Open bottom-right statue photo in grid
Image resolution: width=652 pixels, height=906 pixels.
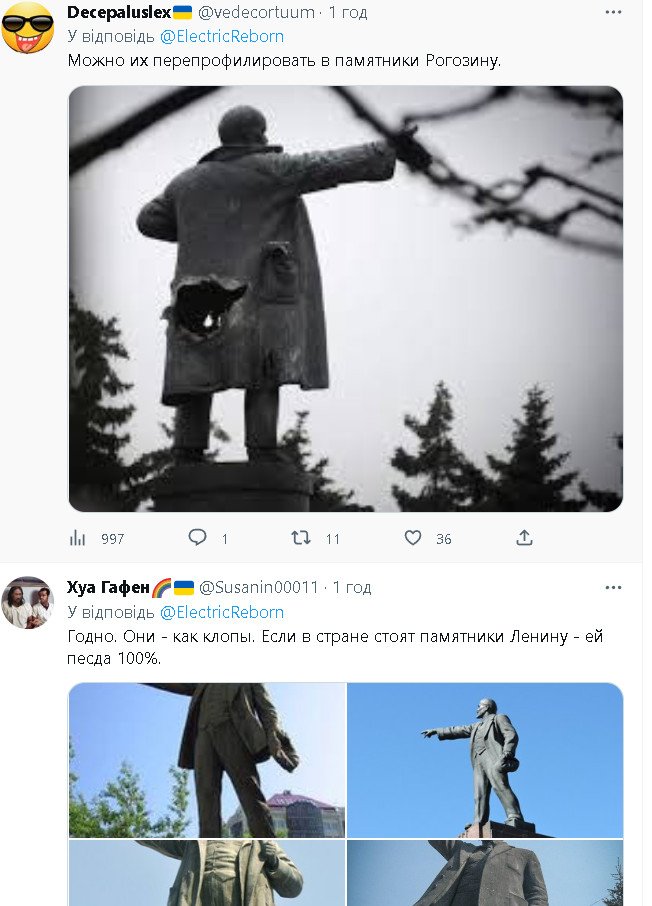(x=486, y=872)
